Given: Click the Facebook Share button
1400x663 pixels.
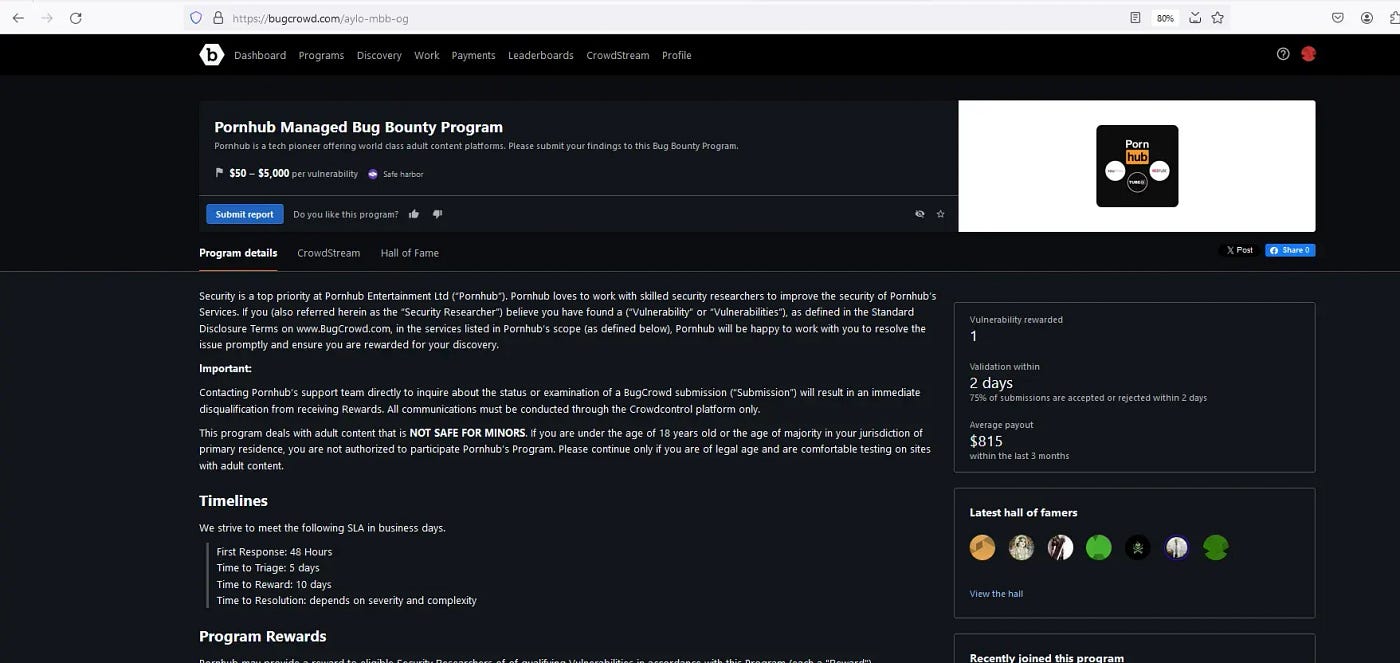Looking at the screenshot, I should 1290,250.
